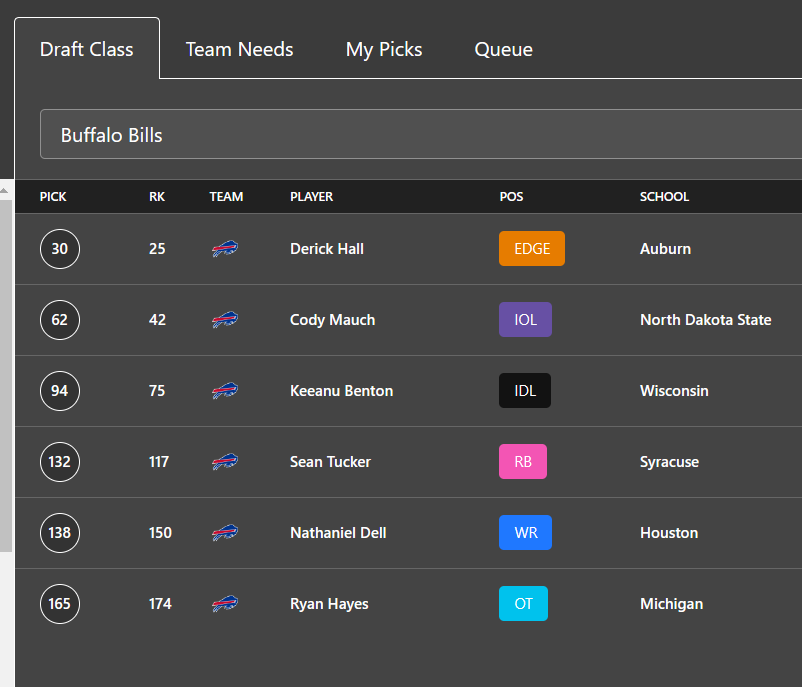802x687 pixels.
Task: Click the pick 138 circle badge
Action: coord(60,533)
